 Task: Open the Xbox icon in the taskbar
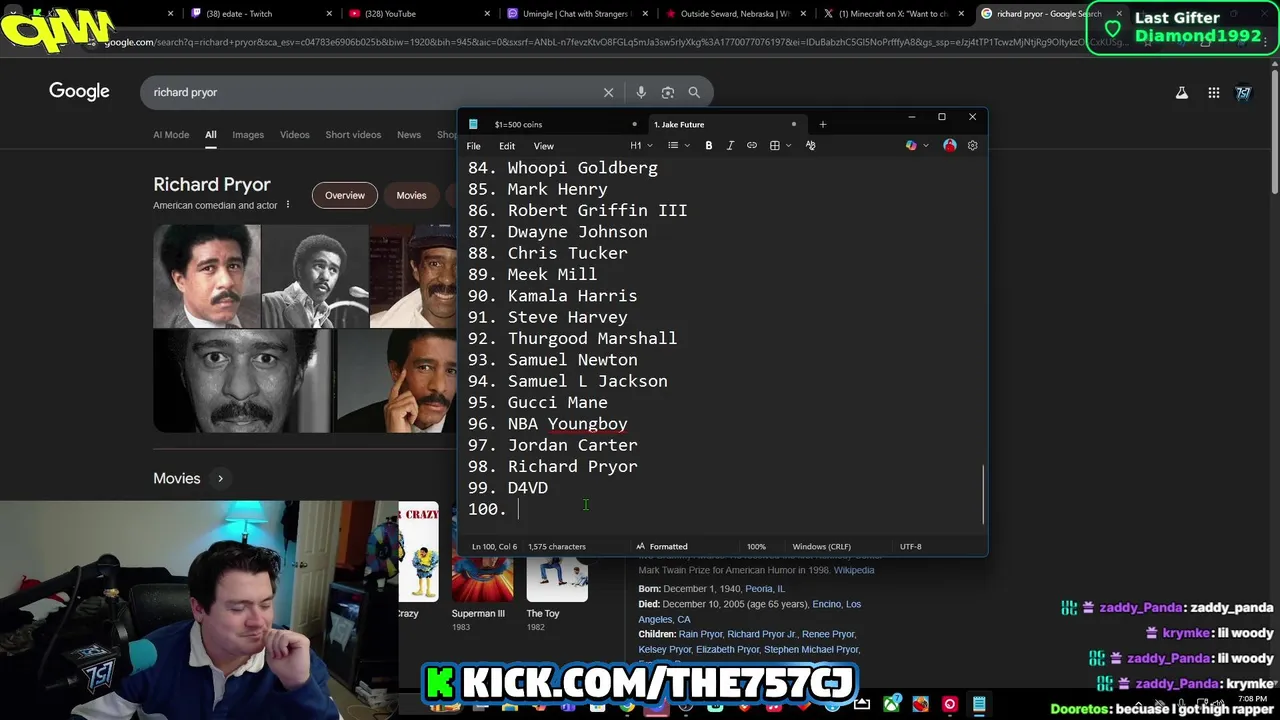click(891, 704)
